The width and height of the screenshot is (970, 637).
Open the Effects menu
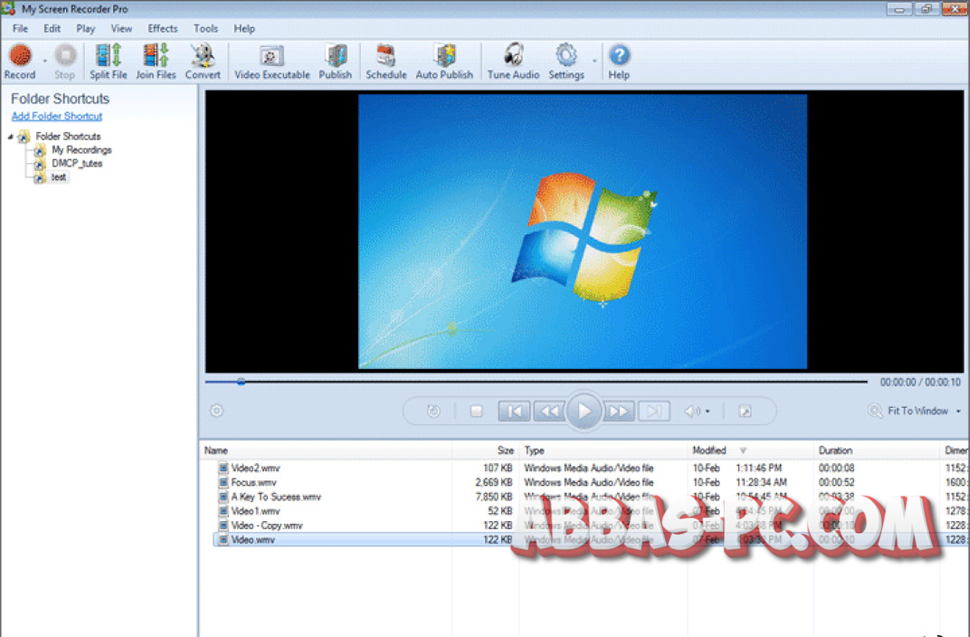(162, 28)
